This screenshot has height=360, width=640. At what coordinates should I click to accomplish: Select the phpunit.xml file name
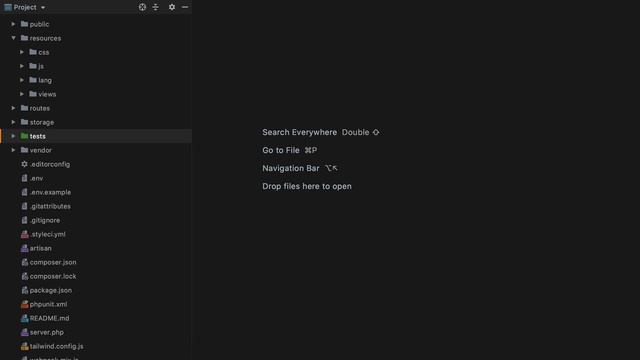tap(48, 304)
